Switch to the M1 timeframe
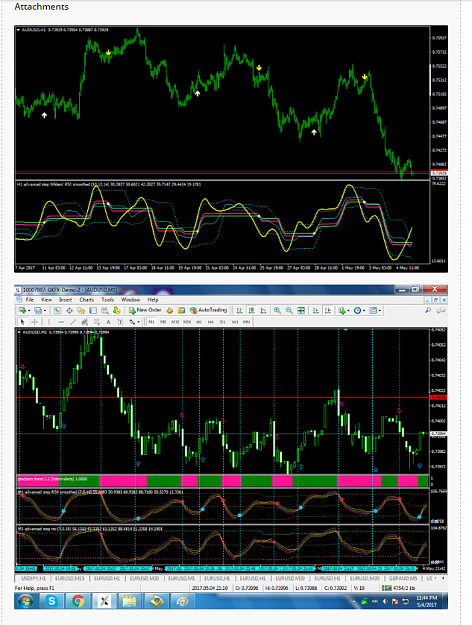Image resolution: width=472 pixels, height=625 pixels. pyautogui.click(x=151, y=322)
